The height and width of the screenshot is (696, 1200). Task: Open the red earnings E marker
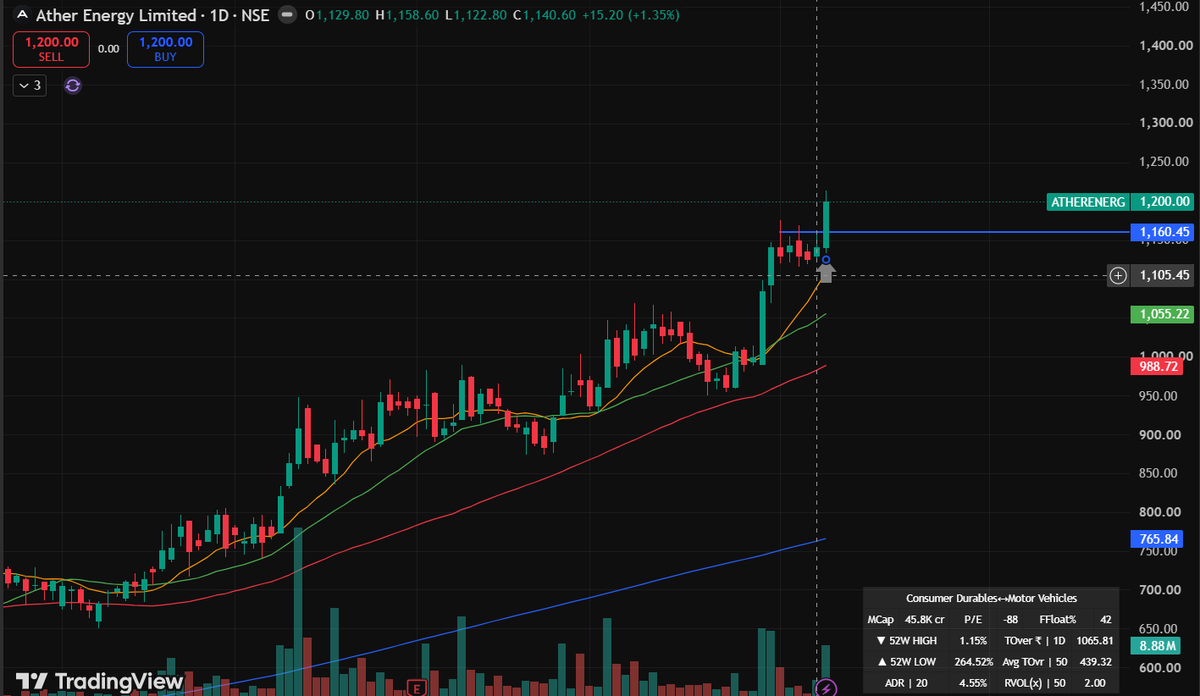[x=419, y=688]
